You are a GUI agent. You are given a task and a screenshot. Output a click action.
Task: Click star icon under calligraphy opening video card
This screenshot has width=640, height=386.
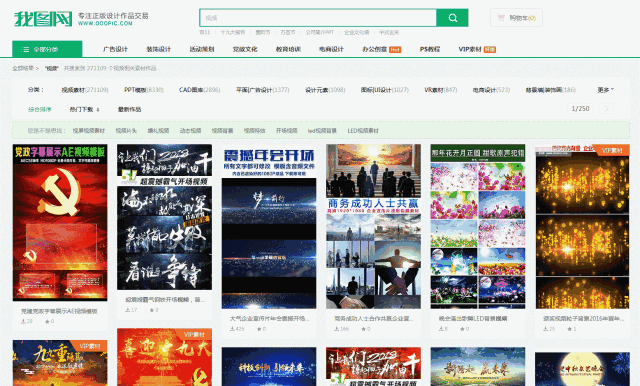pyautogui.click(x=151, y=310)
